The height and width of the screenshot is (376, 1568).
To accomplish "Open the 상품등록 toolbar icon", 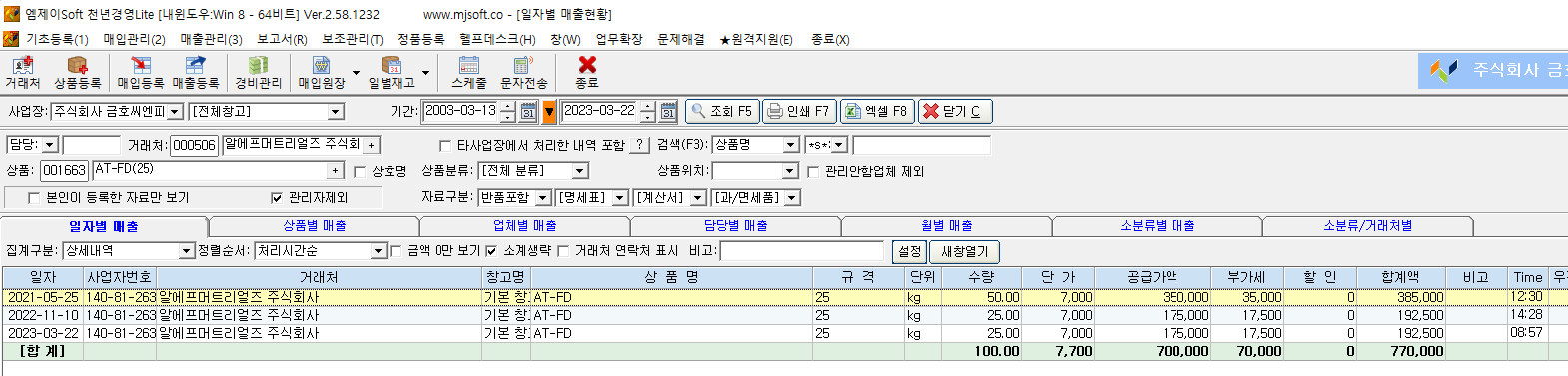I will point(77,72).
